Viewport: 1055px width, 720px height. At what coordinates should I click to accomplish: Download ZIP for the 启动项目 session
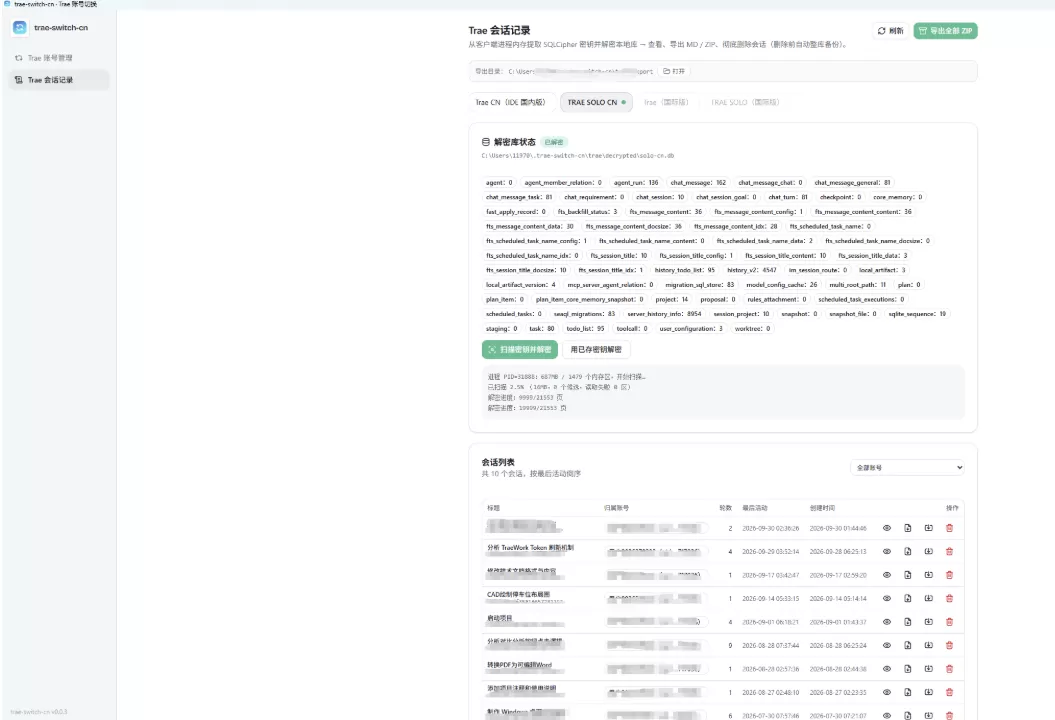click(x=929, y=622)
